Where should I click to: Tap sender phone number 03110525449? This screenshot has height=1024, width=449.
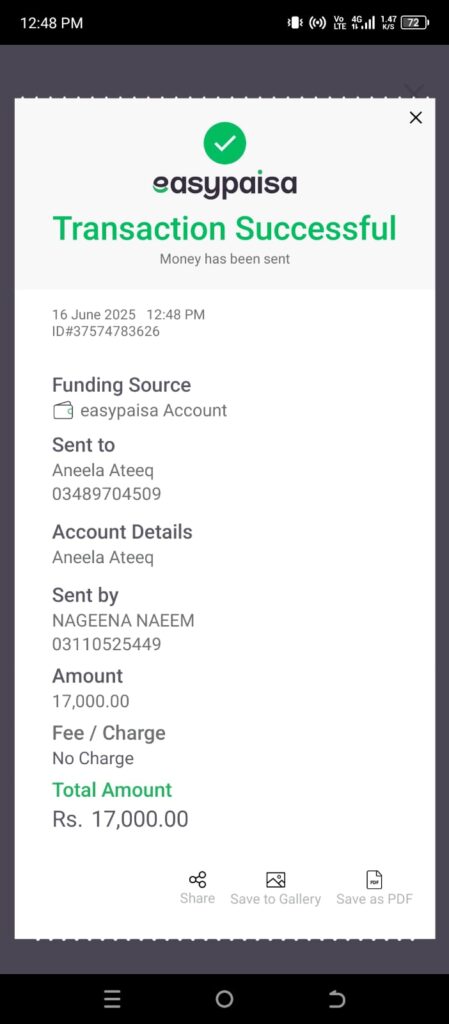tap(106, 645)
